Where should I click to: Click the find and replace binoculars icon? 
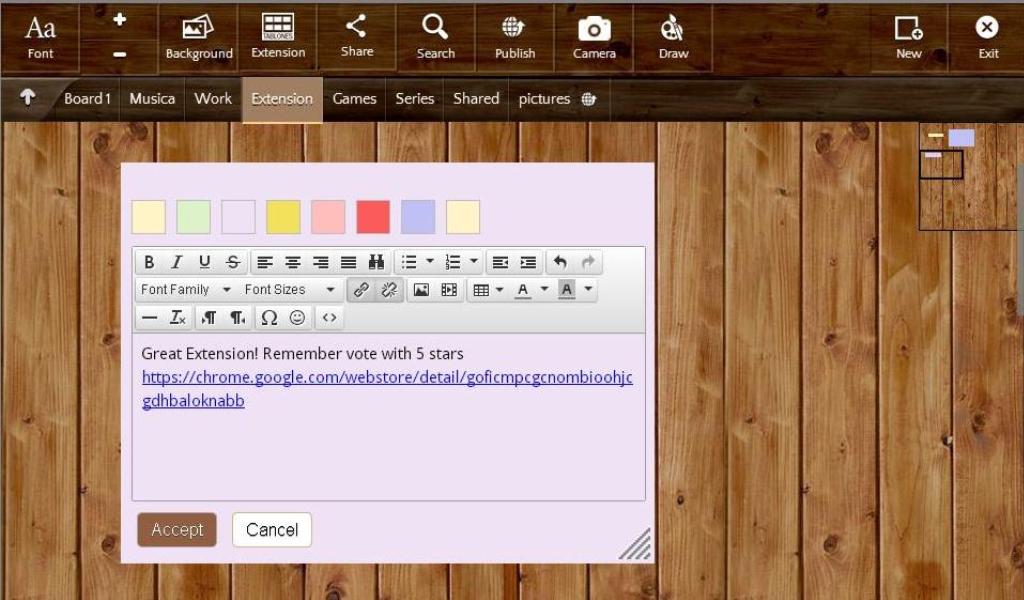pyautogui.click(x=376, y=262)
